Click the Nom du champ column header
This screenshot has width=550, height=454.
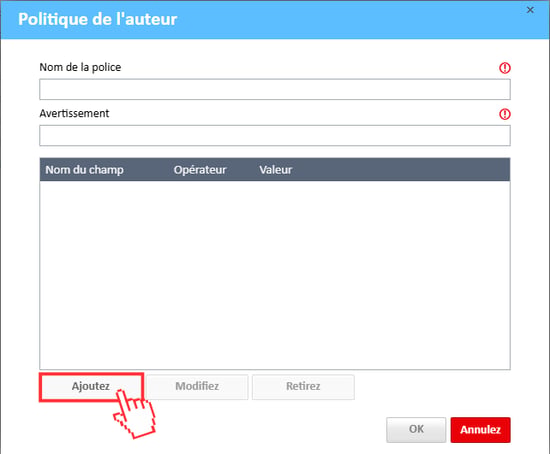coord(85,170)
